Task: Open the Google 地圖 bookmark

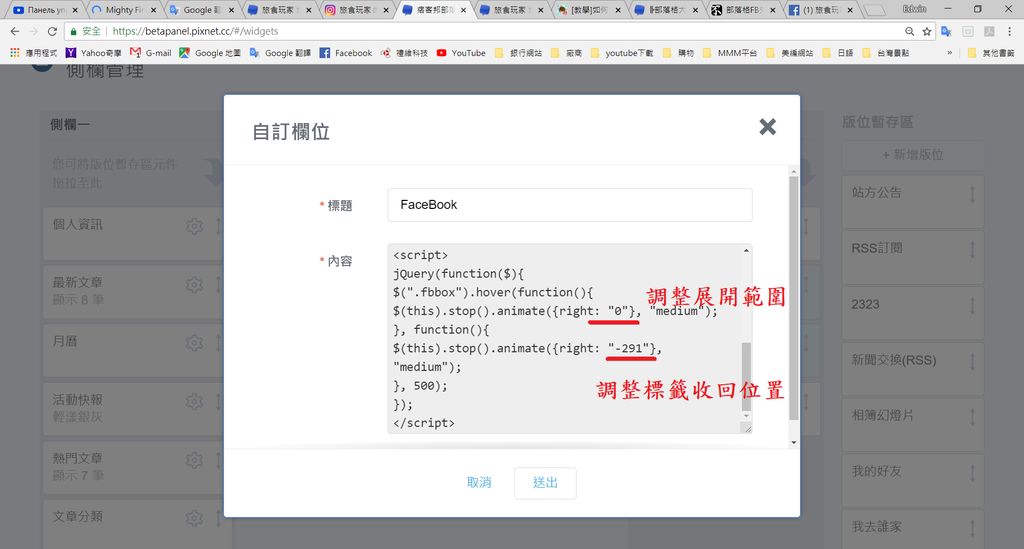Action: [x=210, y=53]
